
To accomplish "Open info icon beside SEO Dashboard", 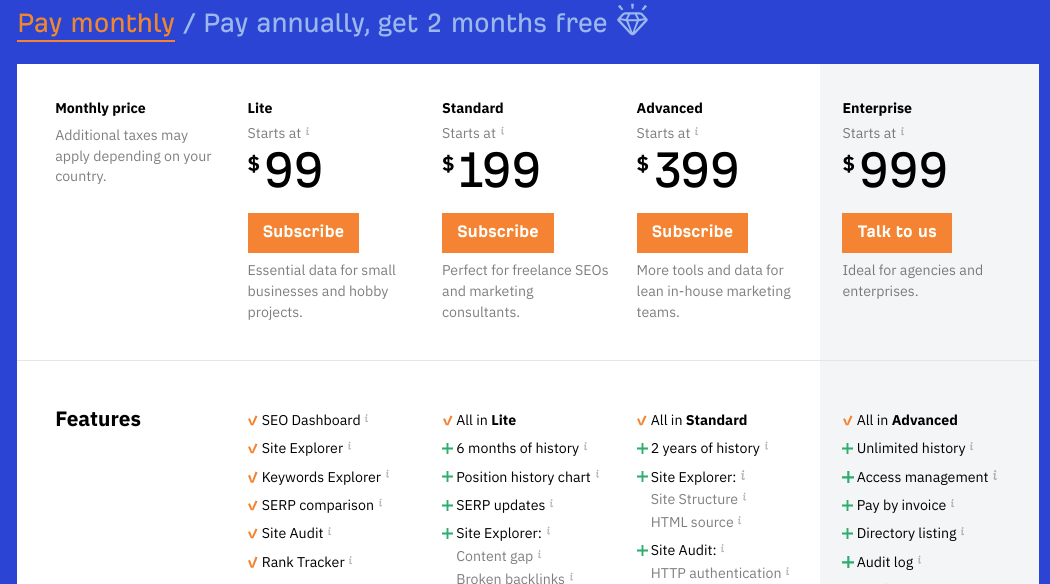I will click(x=366, y=419).
